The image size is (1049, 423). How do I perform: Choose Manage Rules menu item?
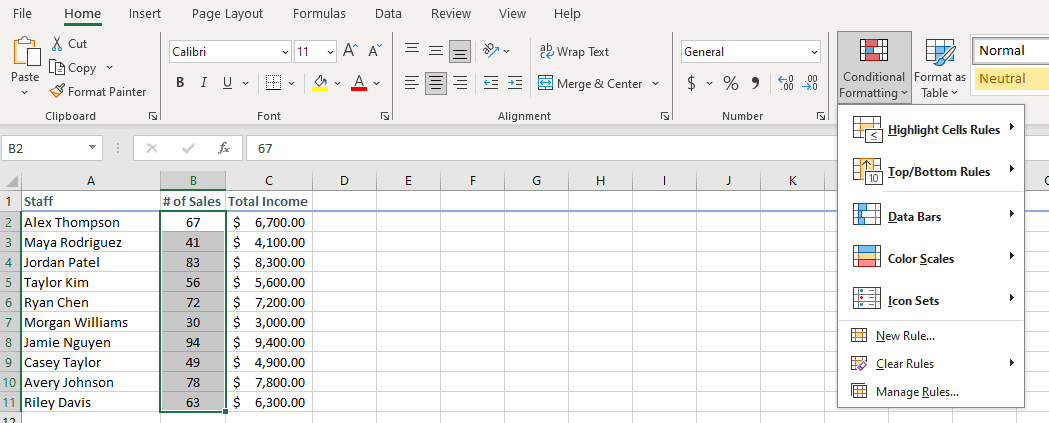click(931, 392)
